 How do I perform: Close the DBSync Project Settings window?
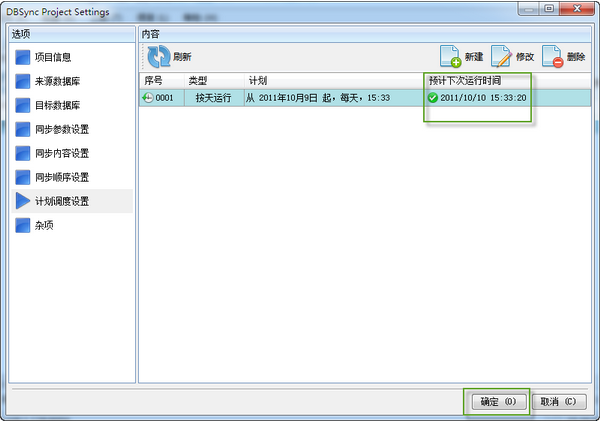[577, 8]
